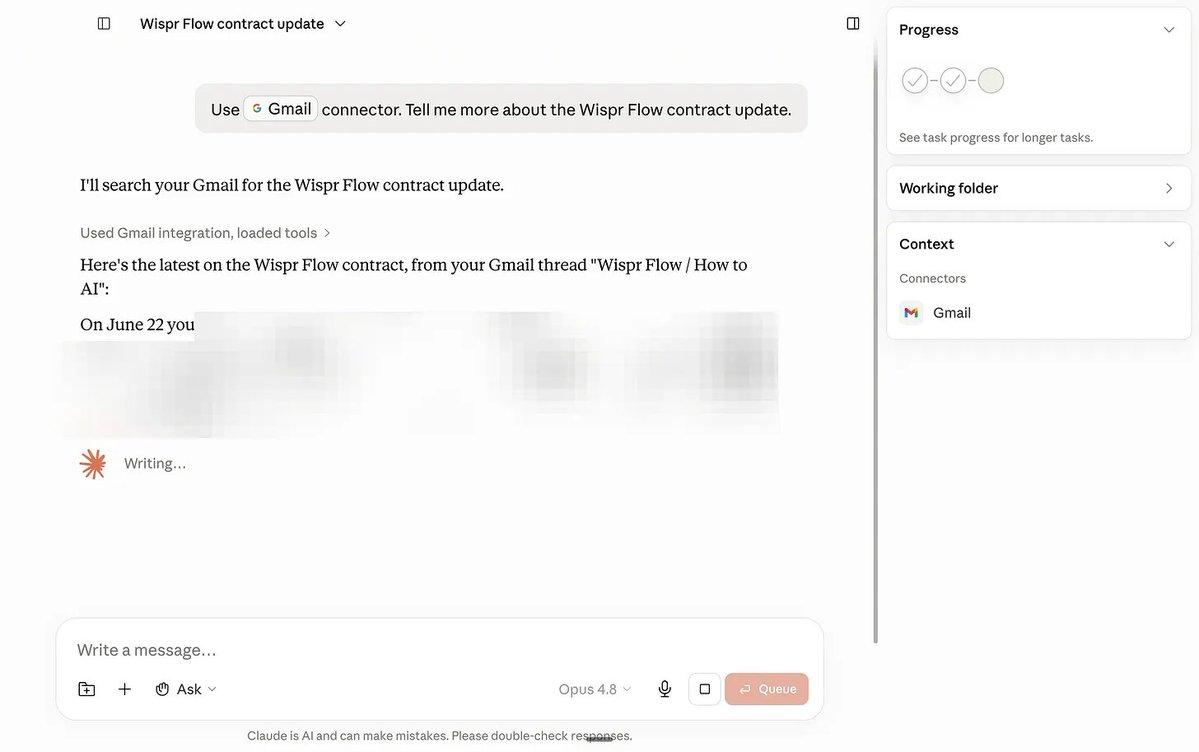1199x752 pixels.
Task: Open the Opus 4.8 model selector
Action: tap(595, 689)
